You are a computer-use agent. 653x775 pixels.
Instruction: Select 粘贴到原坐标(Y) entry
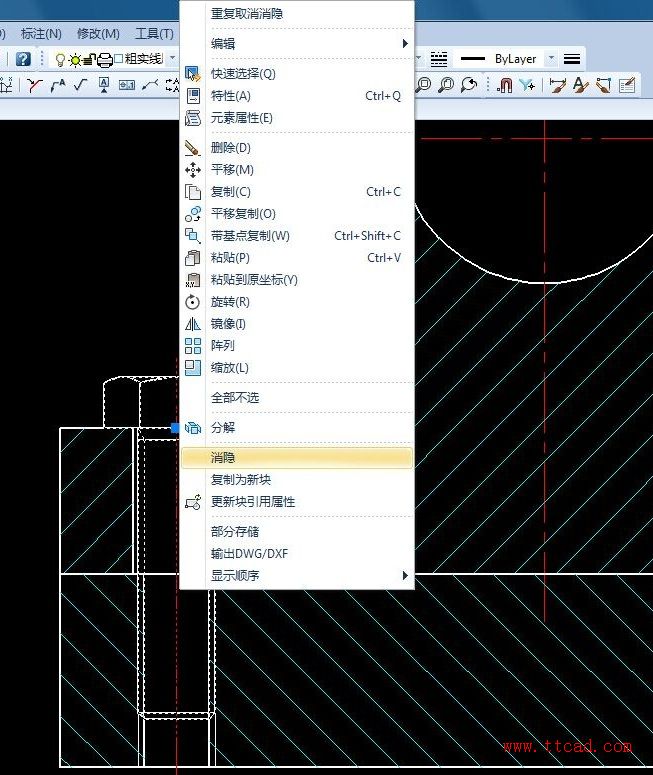pos(297,280)
